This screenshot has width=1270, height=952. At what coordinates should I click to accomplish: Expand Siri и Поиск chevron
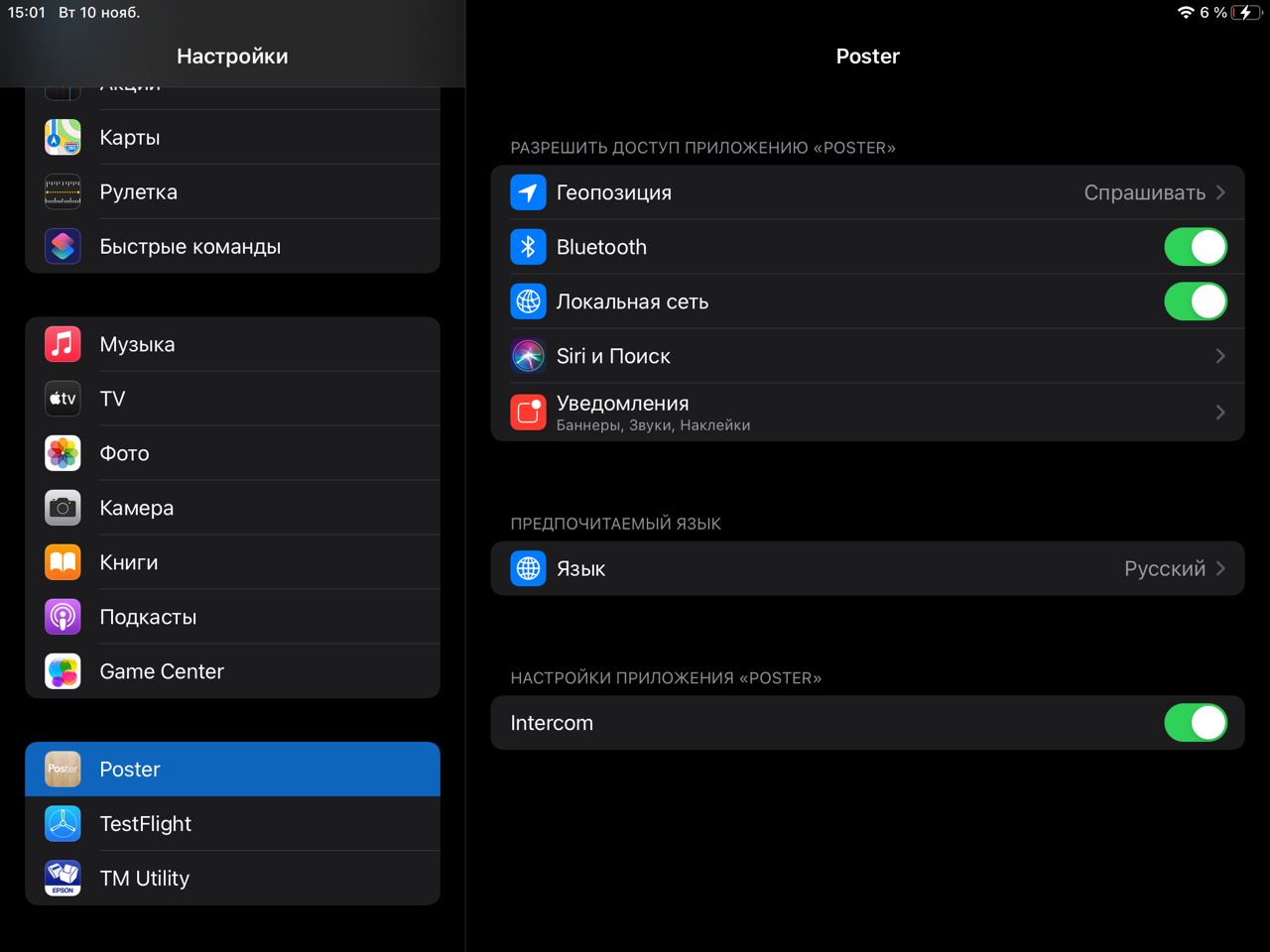pyautogui.click(x=1220, y=356)
